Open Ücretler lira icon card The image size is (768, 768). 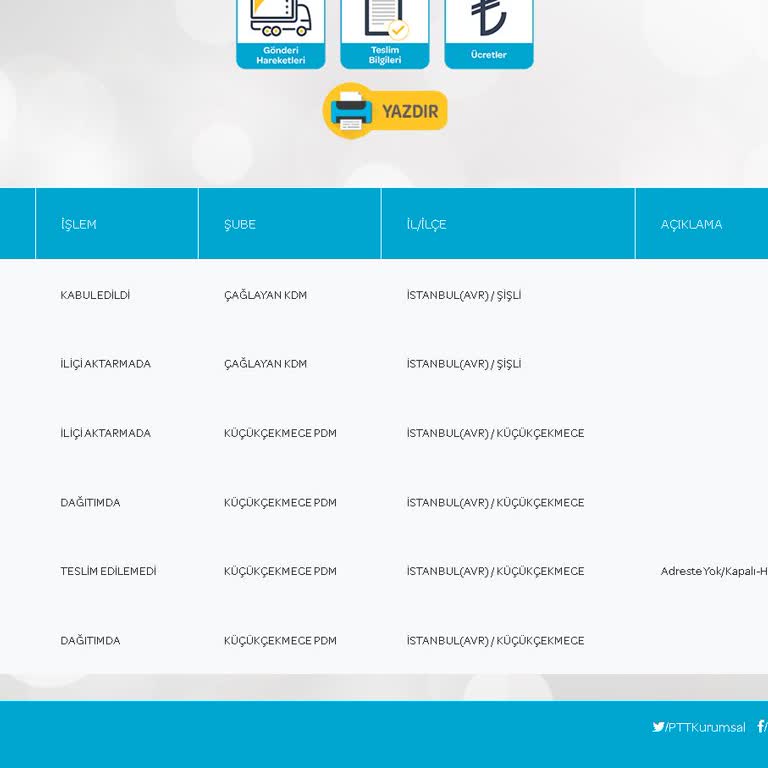489,34
